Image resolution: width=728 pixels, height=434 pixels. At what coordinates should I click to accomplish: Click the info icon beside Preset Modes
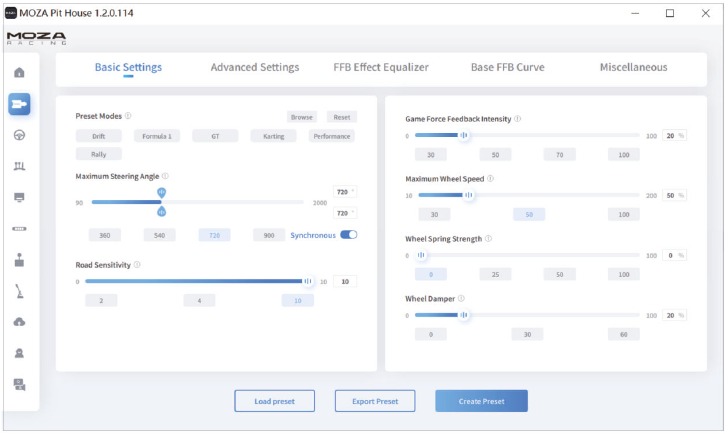pyautogui.click(x=128, y=116)
